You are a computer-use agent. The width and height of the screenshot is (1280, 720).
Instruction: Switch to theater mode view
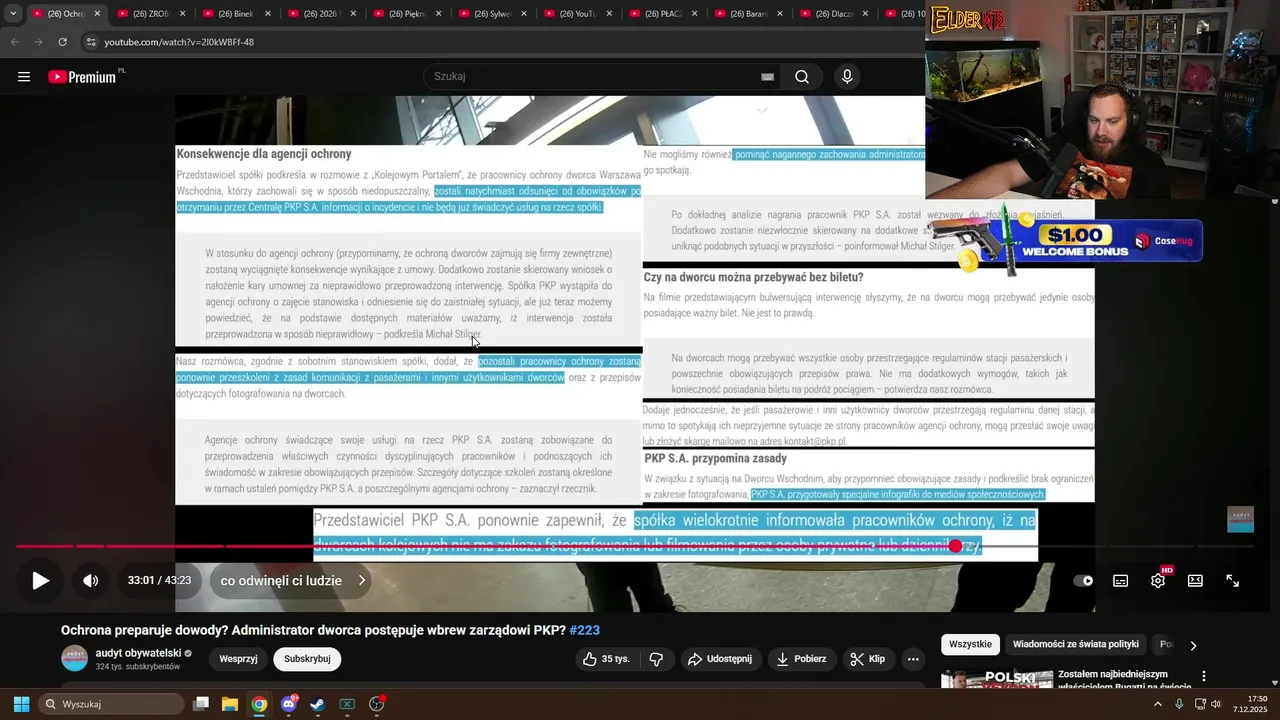click(1195, 581)
